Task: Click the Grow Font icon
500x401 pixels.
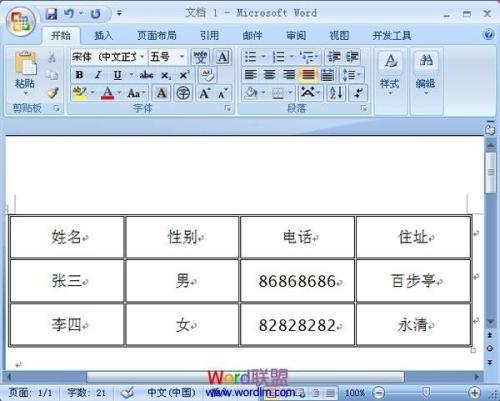Action: click(204, 93)
